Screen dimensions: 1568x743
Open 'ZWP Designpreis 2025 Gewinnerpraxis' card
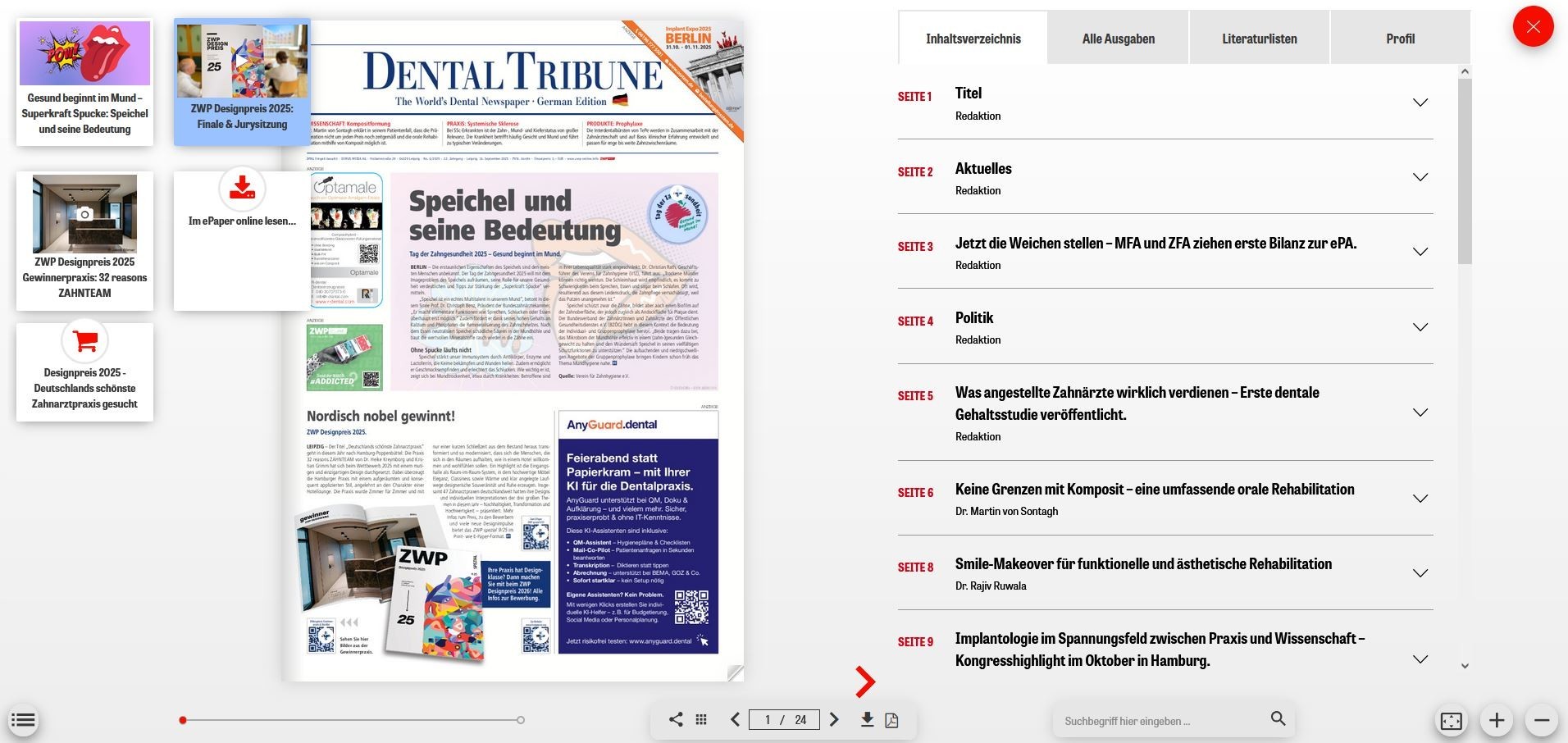point(84,241)
